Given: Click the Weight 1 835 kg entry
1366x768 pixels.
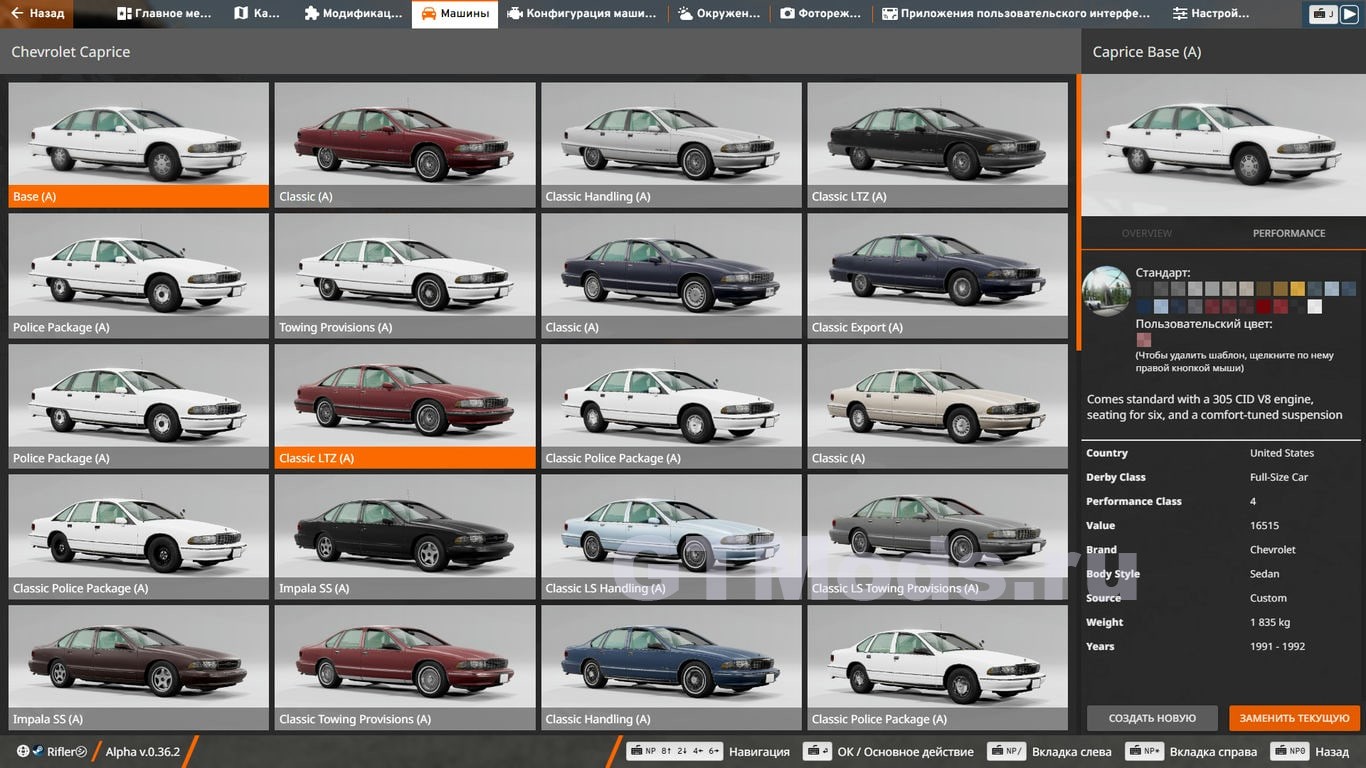Looking at the screenshot, I should (x=1223, y=622).
